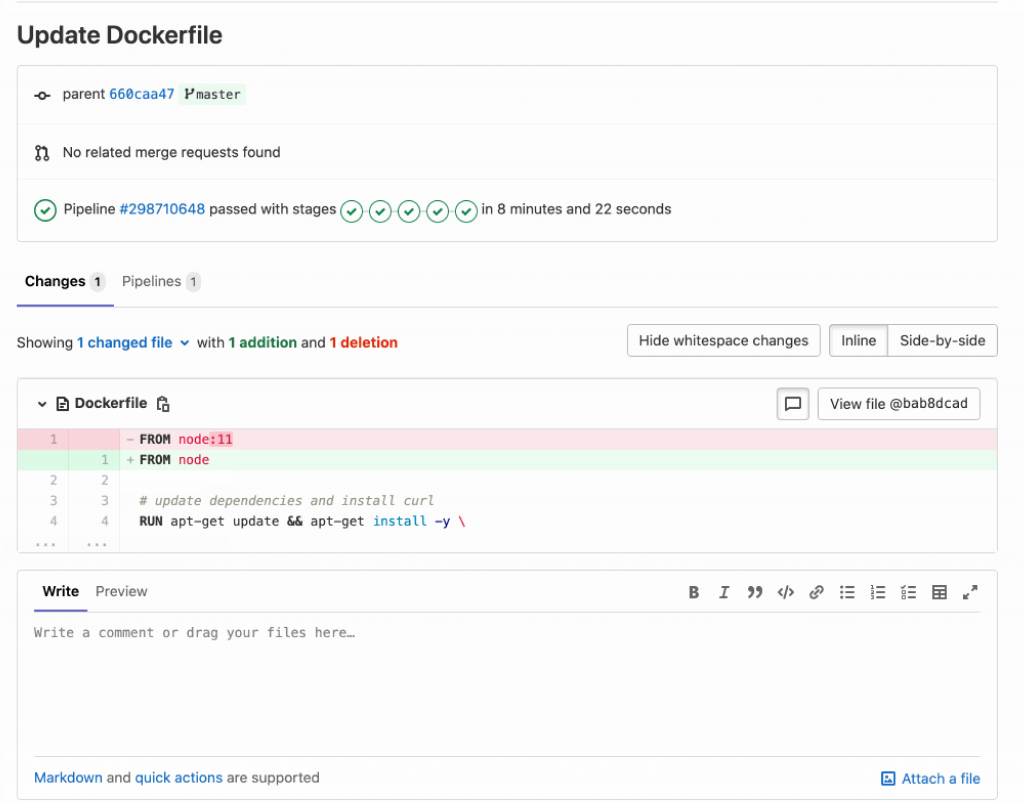Viewport: 1024px width, 803px height.
Task: Switch to the comment Preview tab
Action: tap(121, 592)
